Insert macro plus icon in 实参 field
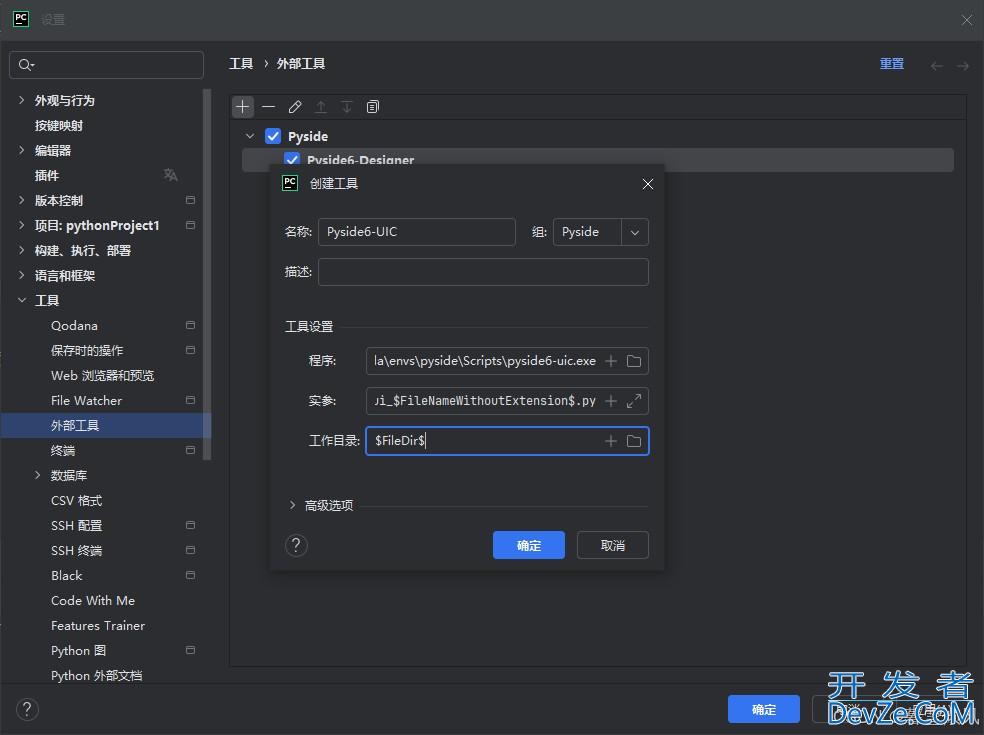This screenshot has width=984, height=735. pos(611,401)
